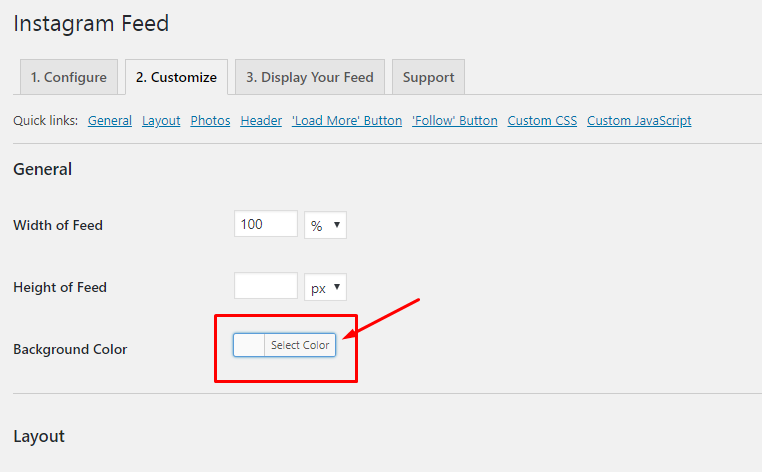
Task: Open the Custom JavaScript quick link
Action: tap(639, 121)
